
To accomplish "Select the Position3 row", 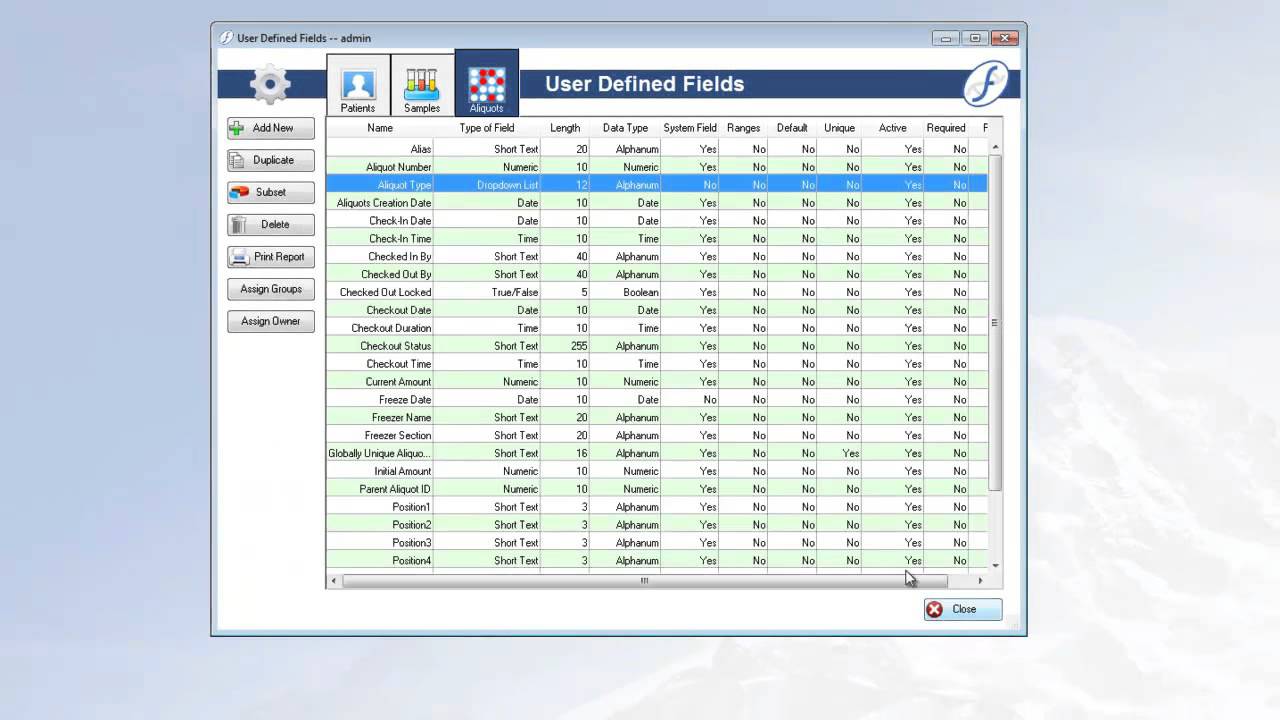I will click(657, 543).
